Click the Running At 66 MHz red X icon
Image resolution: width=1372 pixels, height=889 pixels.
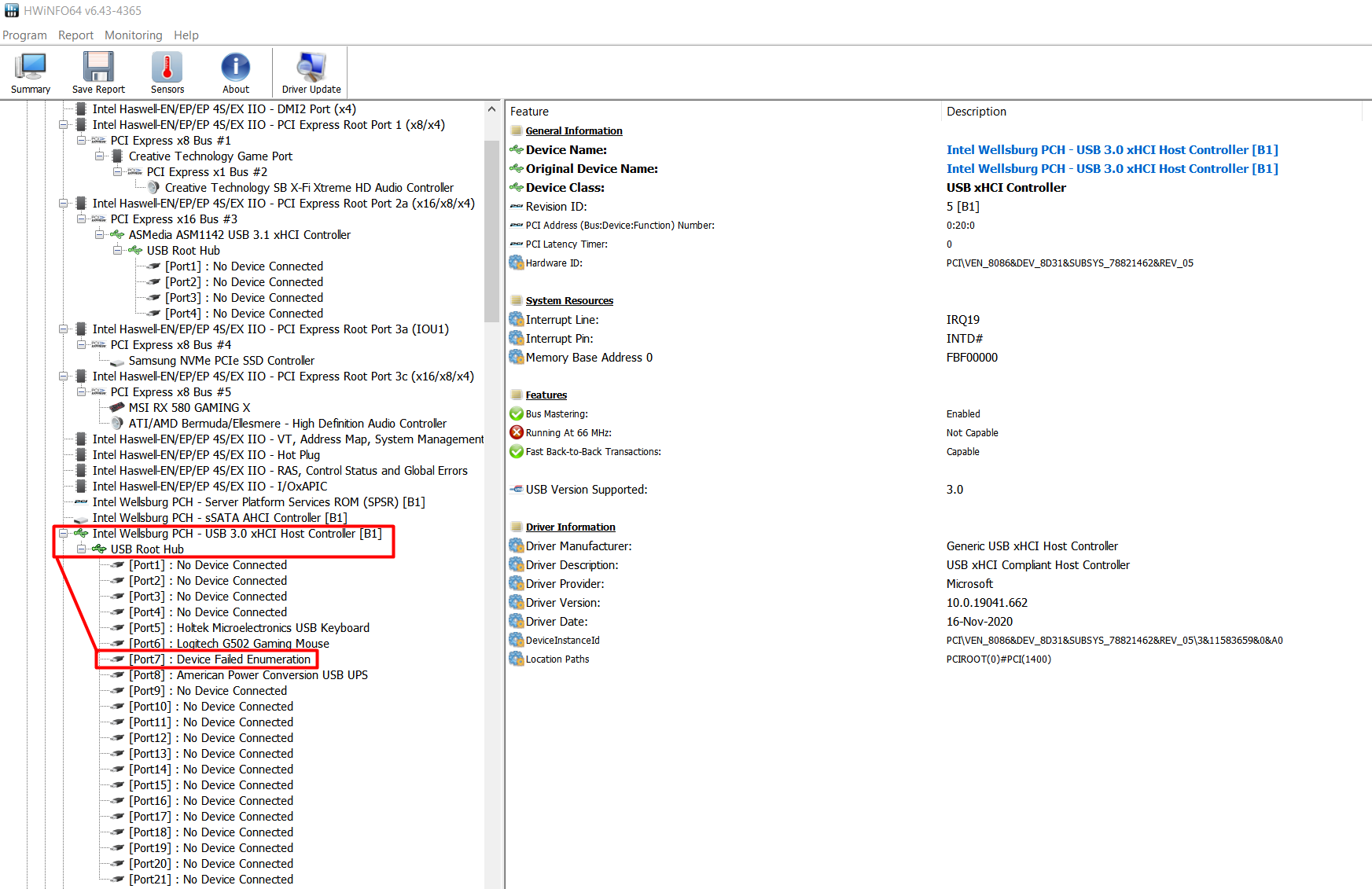pyautogui.click(x=517, y=432)
